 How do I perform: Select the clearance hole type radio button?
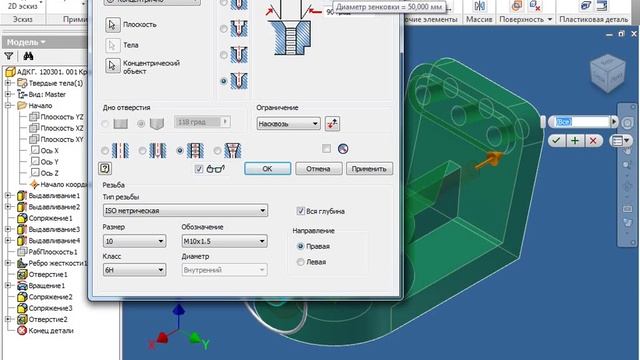tap(142, 151)
